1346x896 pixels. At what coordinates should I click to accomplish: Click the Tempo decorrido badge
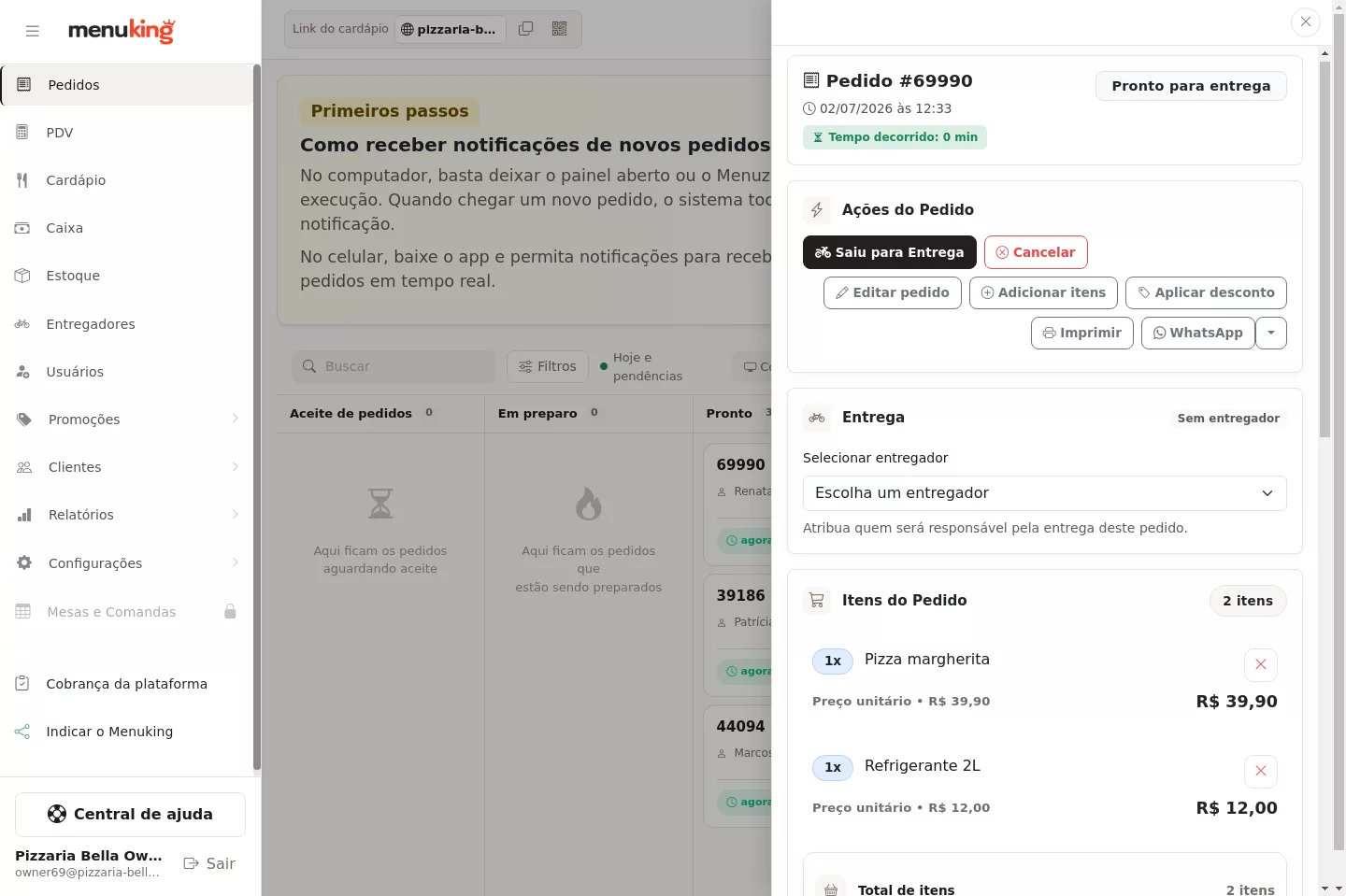(895, 137)
